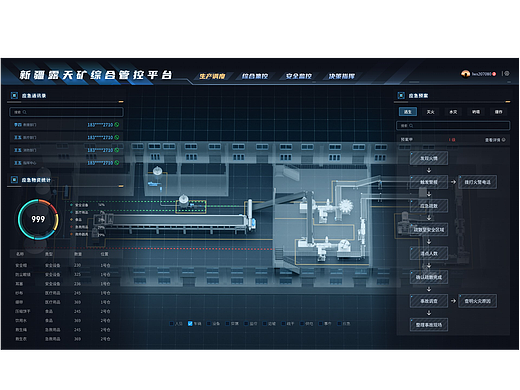Click the 纱布 row in supplies table
The image size is (520, 390).
click(63, 293)
